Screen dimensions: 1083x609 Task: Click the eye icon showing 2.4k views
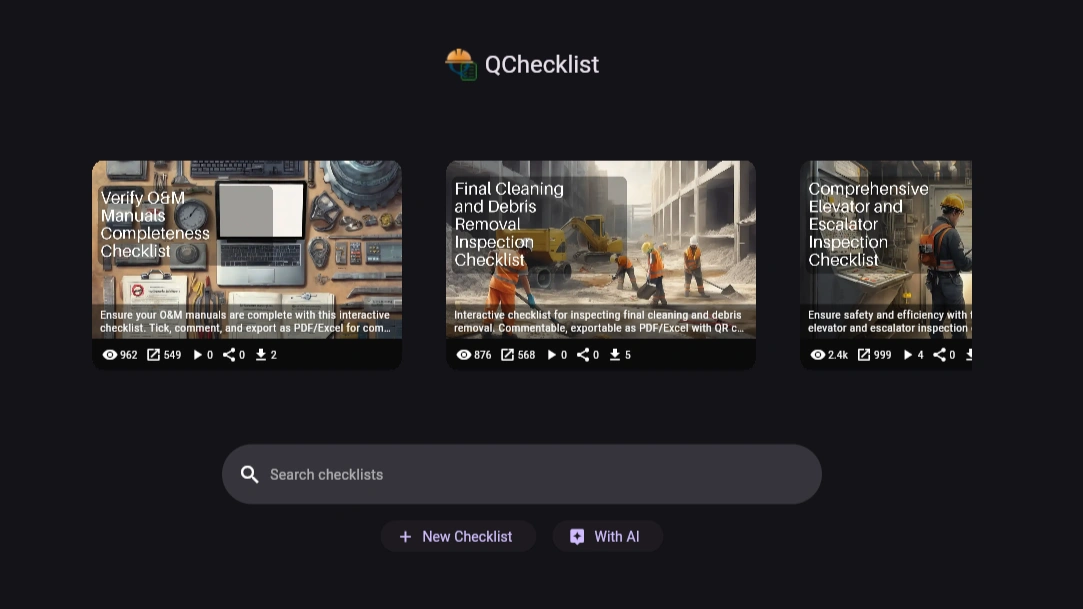(818, 355)
